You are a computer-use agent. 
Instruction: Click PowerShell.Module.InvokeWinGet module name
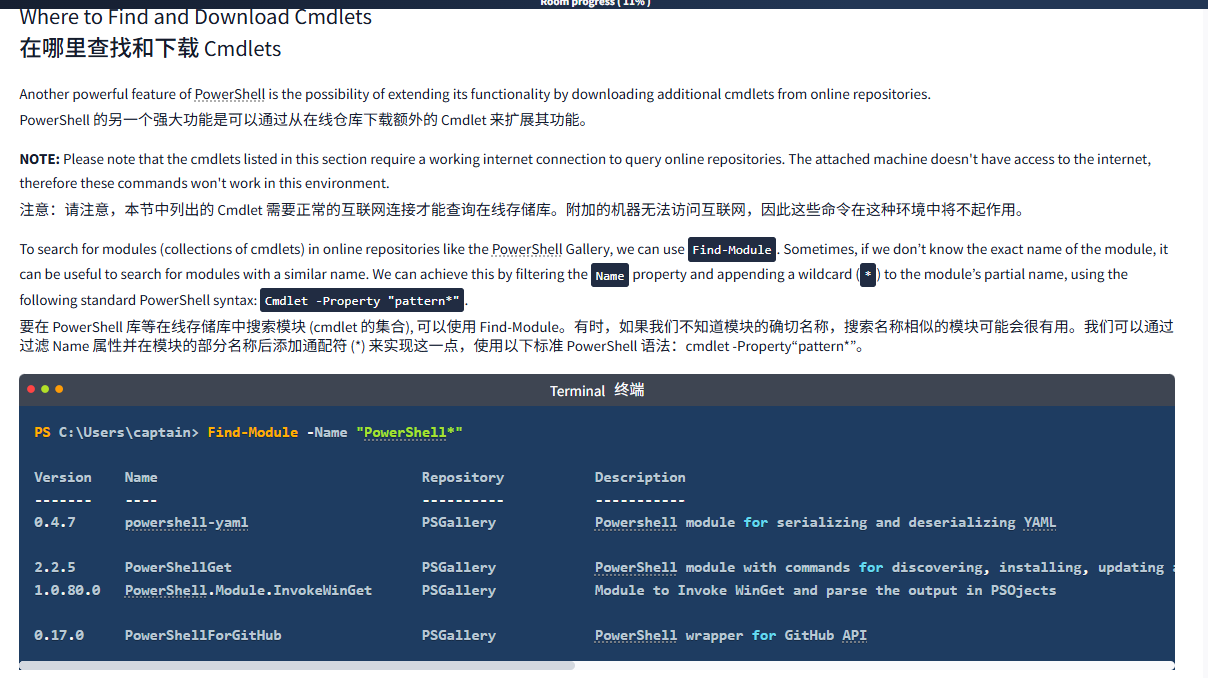tap(248, 590)
